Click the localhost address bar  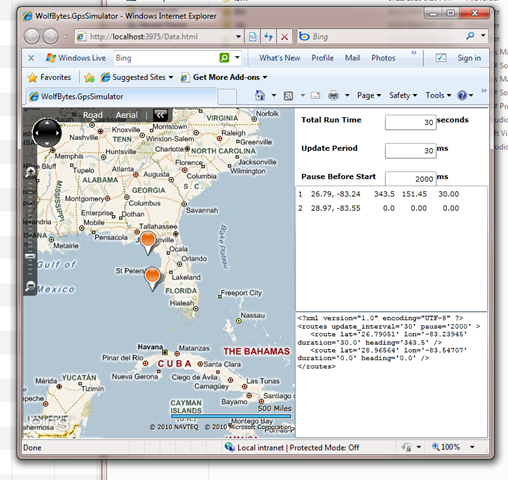point(155,36)
